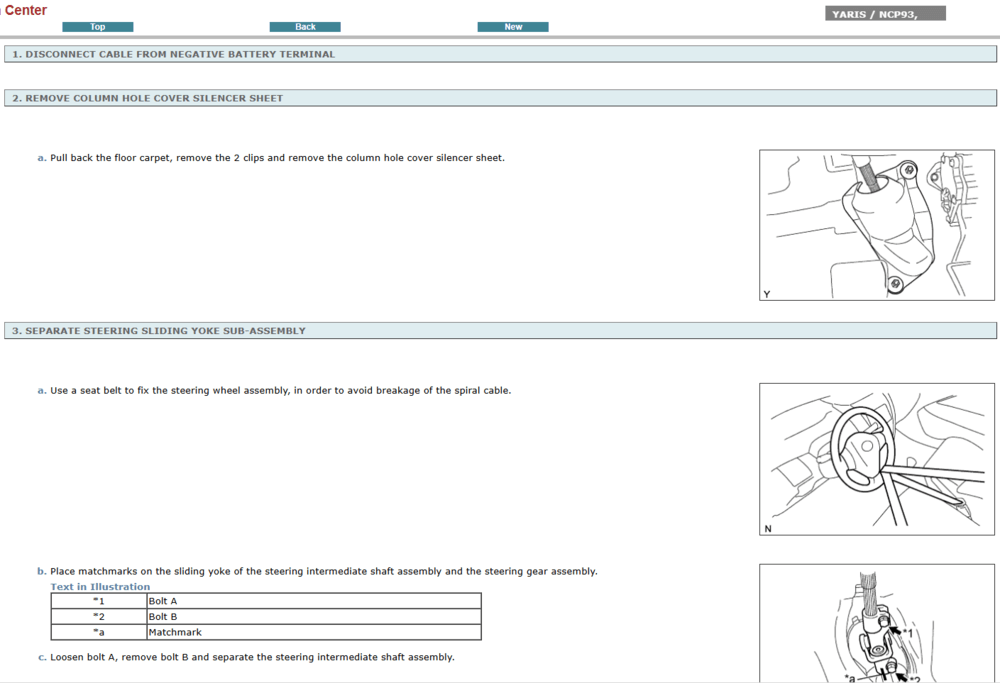Open the column hole cover illustration
Image resolution: width=1000 pixels, height=683 pixels.
point(877,225)
